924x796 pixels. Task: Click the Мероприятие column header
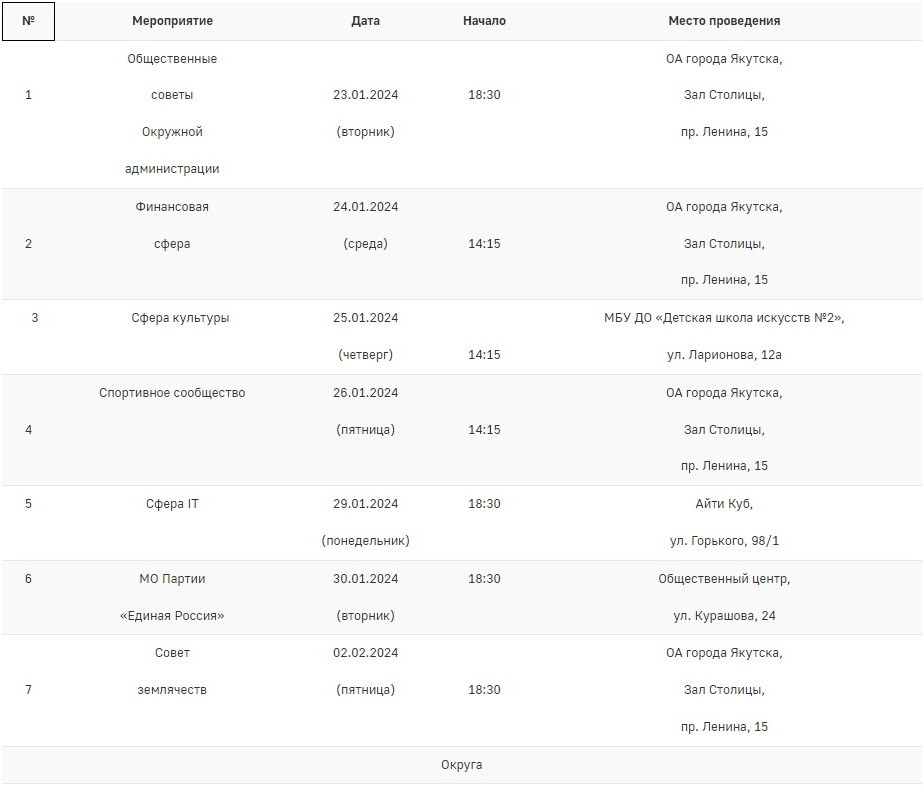click(172, 21)
